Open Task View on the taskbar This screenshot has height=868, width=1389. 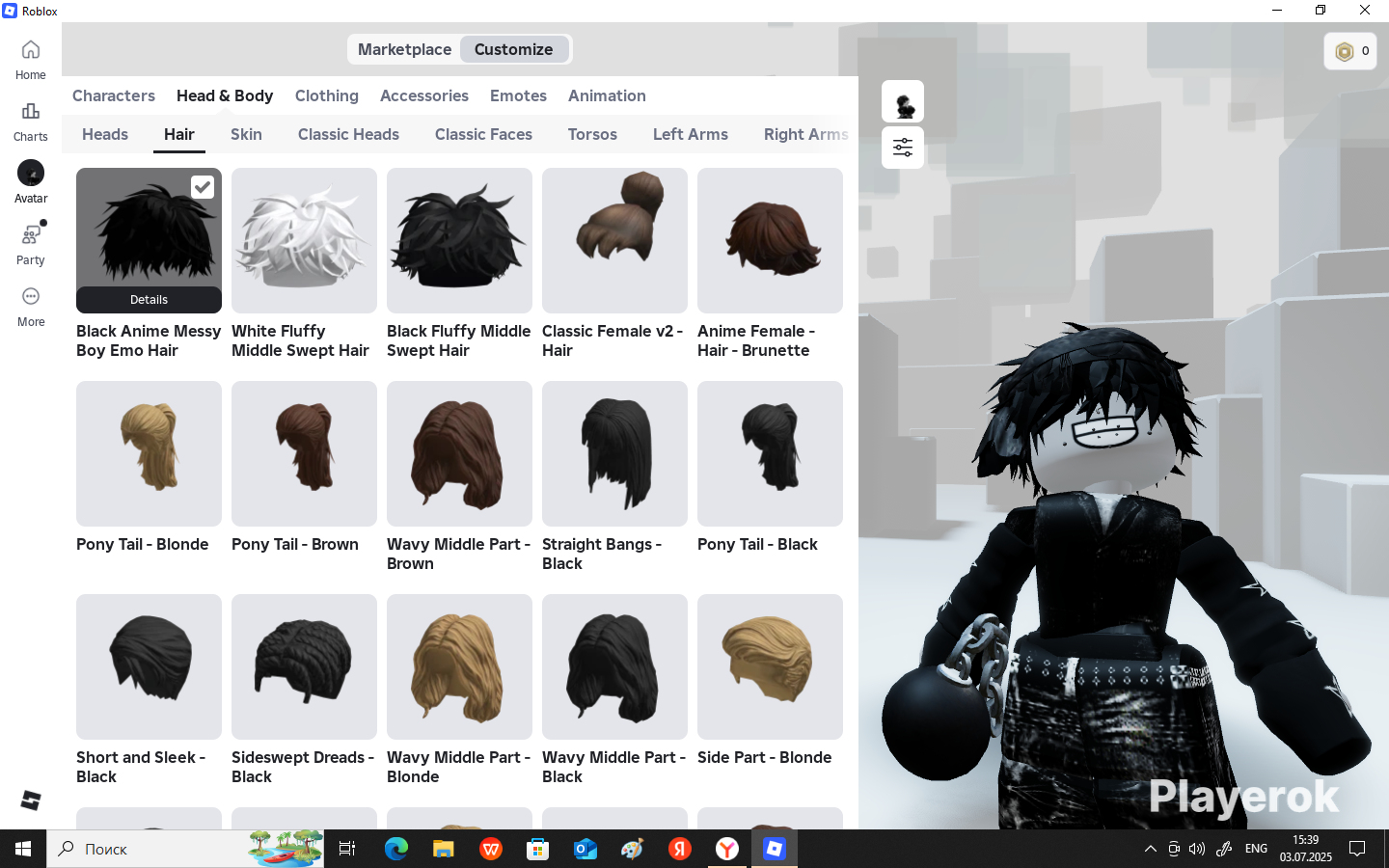347,849
